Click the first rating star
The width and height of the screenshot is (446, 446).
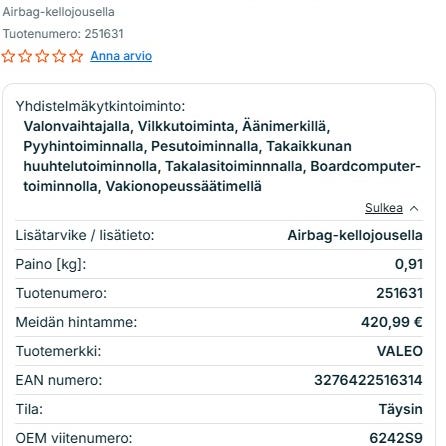[x=8, y=56]
